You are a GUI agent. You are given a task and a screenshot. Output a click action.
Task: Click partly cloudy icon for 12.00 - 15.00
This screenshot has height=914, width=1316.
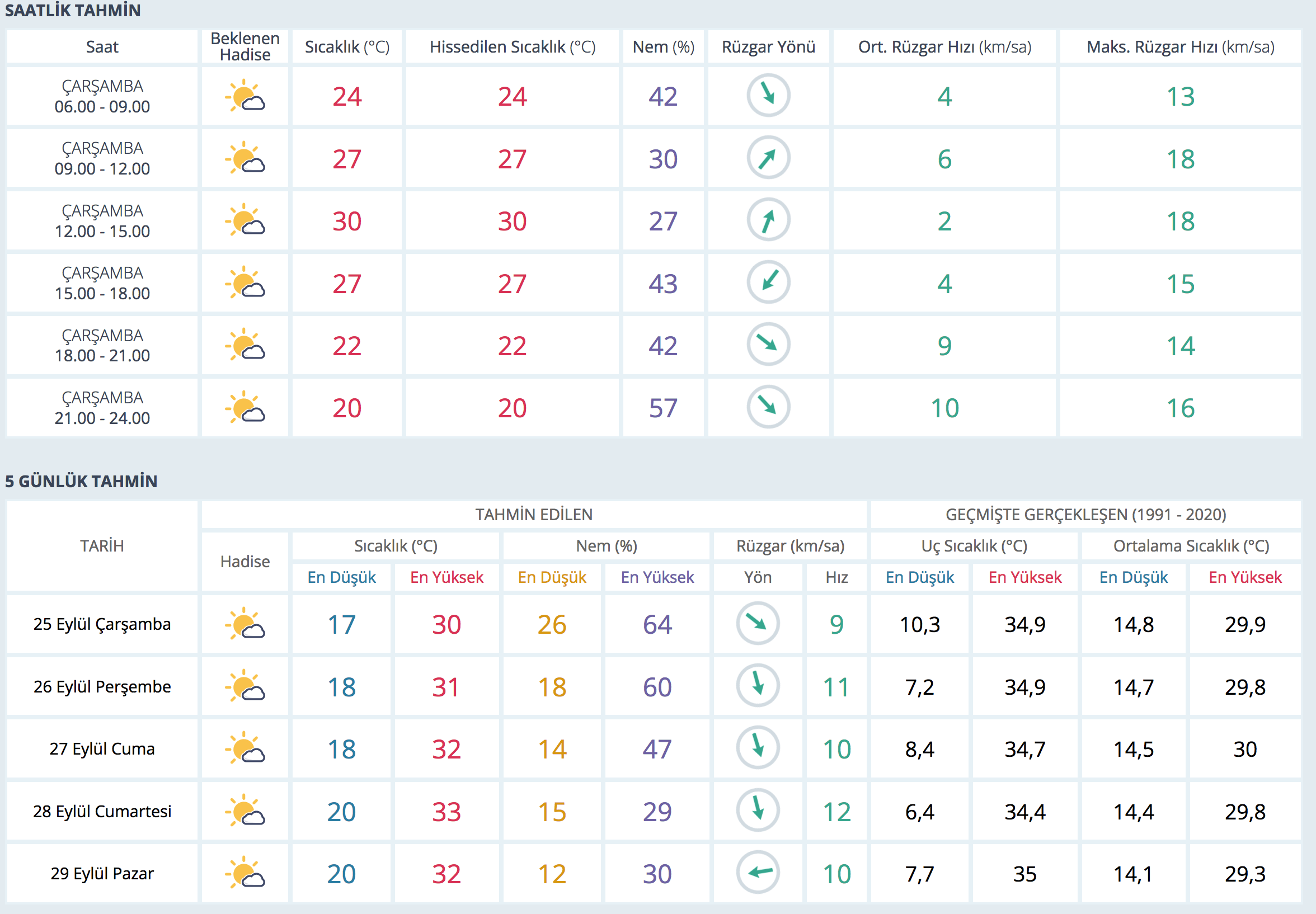pyautogui.click(x=245, y=220)
